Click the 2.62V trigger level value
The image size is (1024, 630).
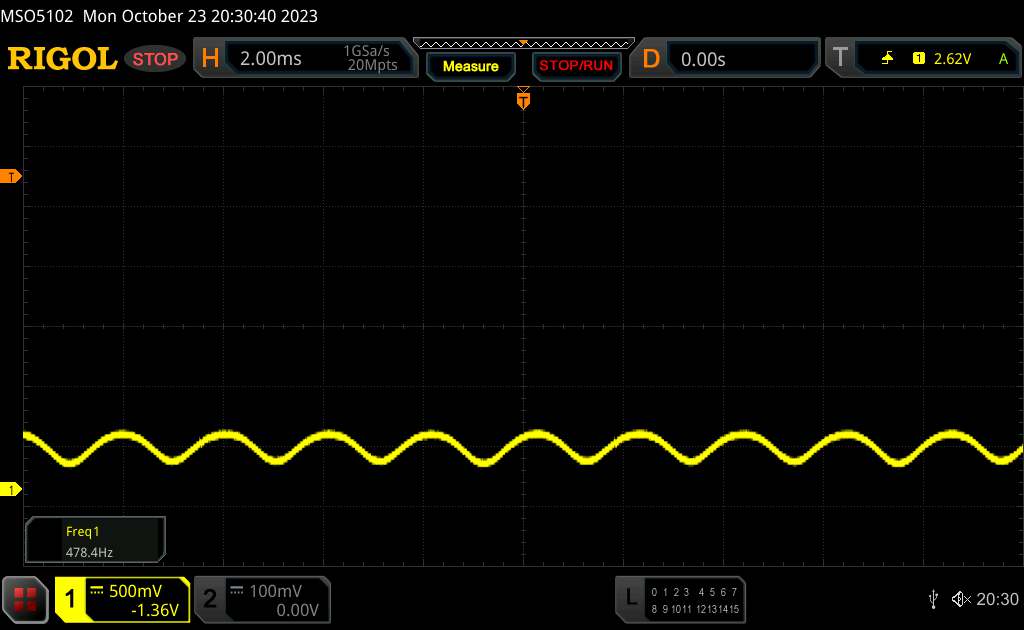tap(952, 59)
